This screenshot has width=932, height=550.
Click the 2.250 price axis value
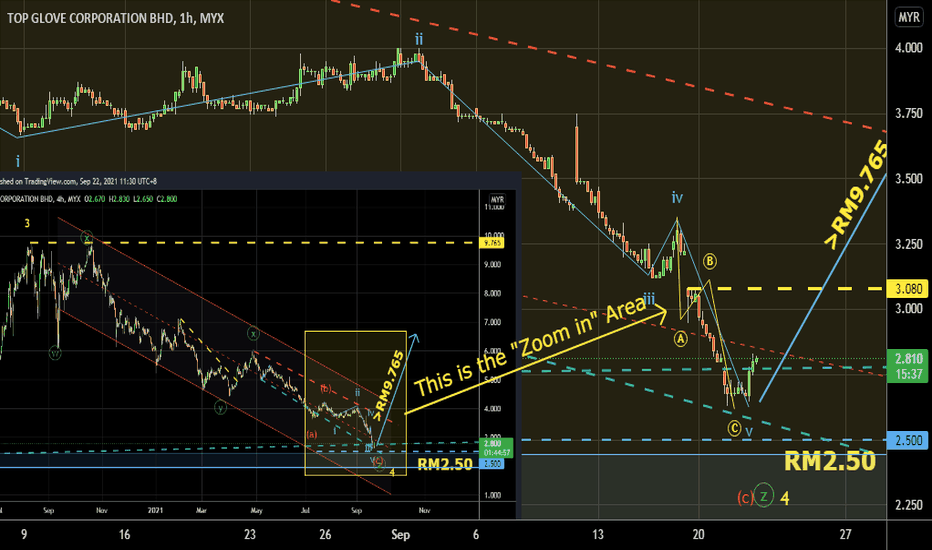909,505
